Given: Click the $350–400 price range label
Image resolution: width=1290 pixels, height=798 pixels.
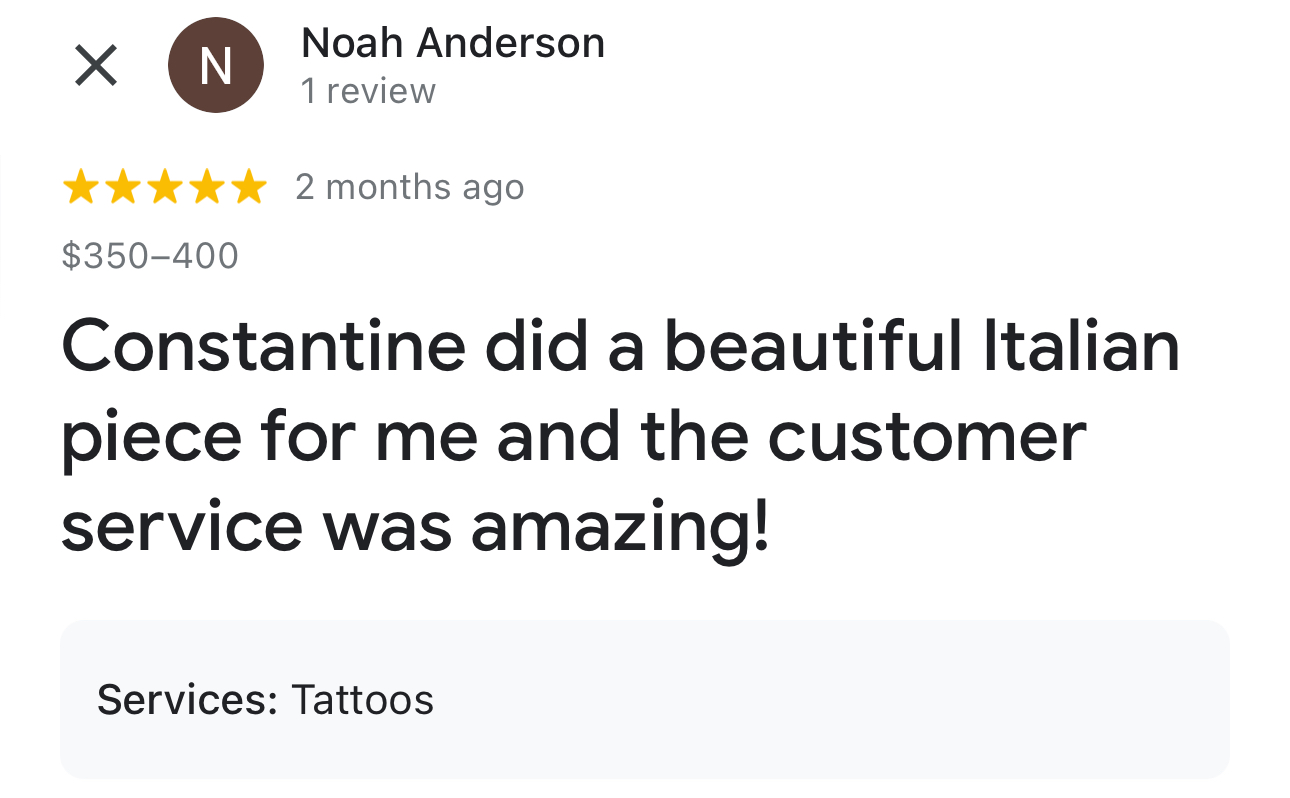Looking at the screenshot, I should coord(150,256).
